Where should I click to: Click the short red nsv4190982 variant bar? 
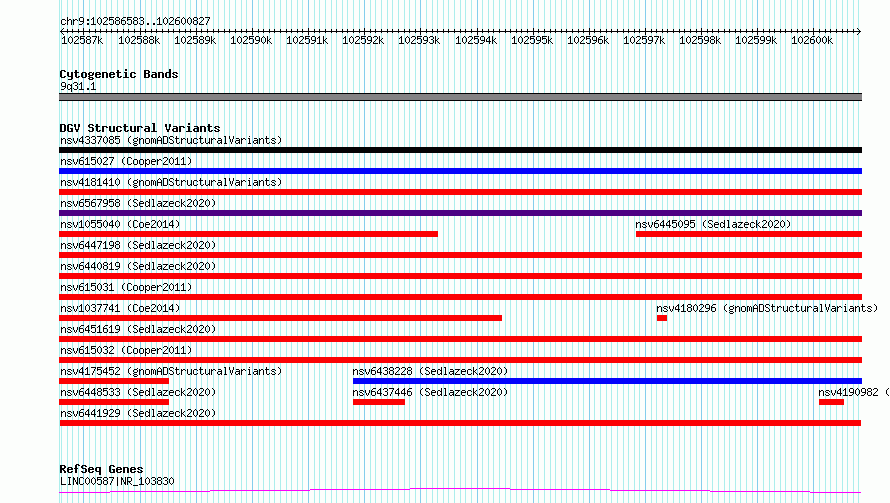832,402
